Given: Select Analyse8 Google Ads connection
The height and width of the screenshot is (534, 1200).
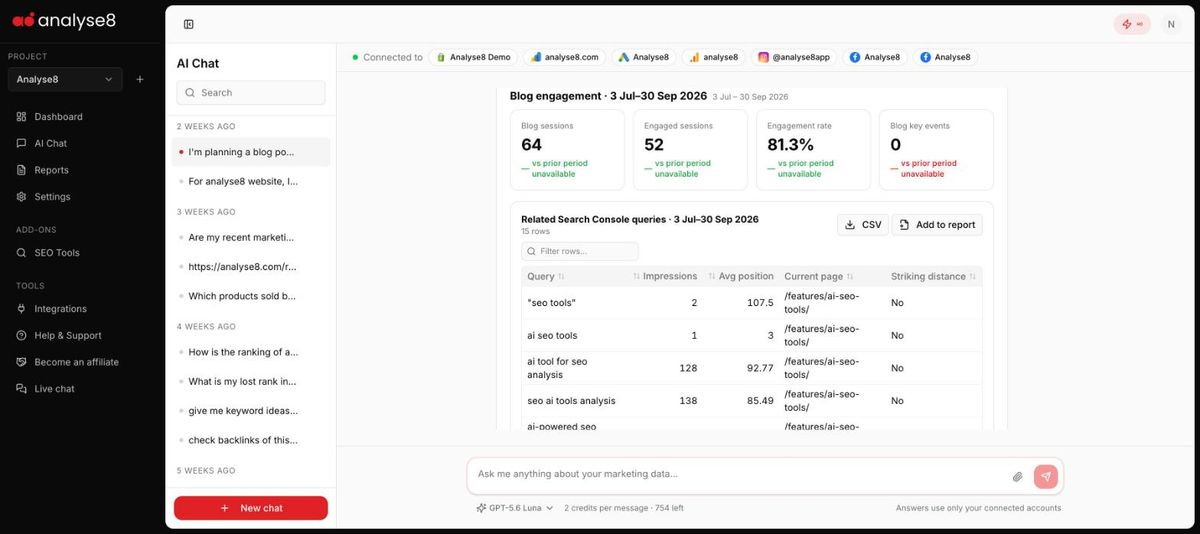Looking at the screenshot, I should pyautogui.click(x=644, y=57).
